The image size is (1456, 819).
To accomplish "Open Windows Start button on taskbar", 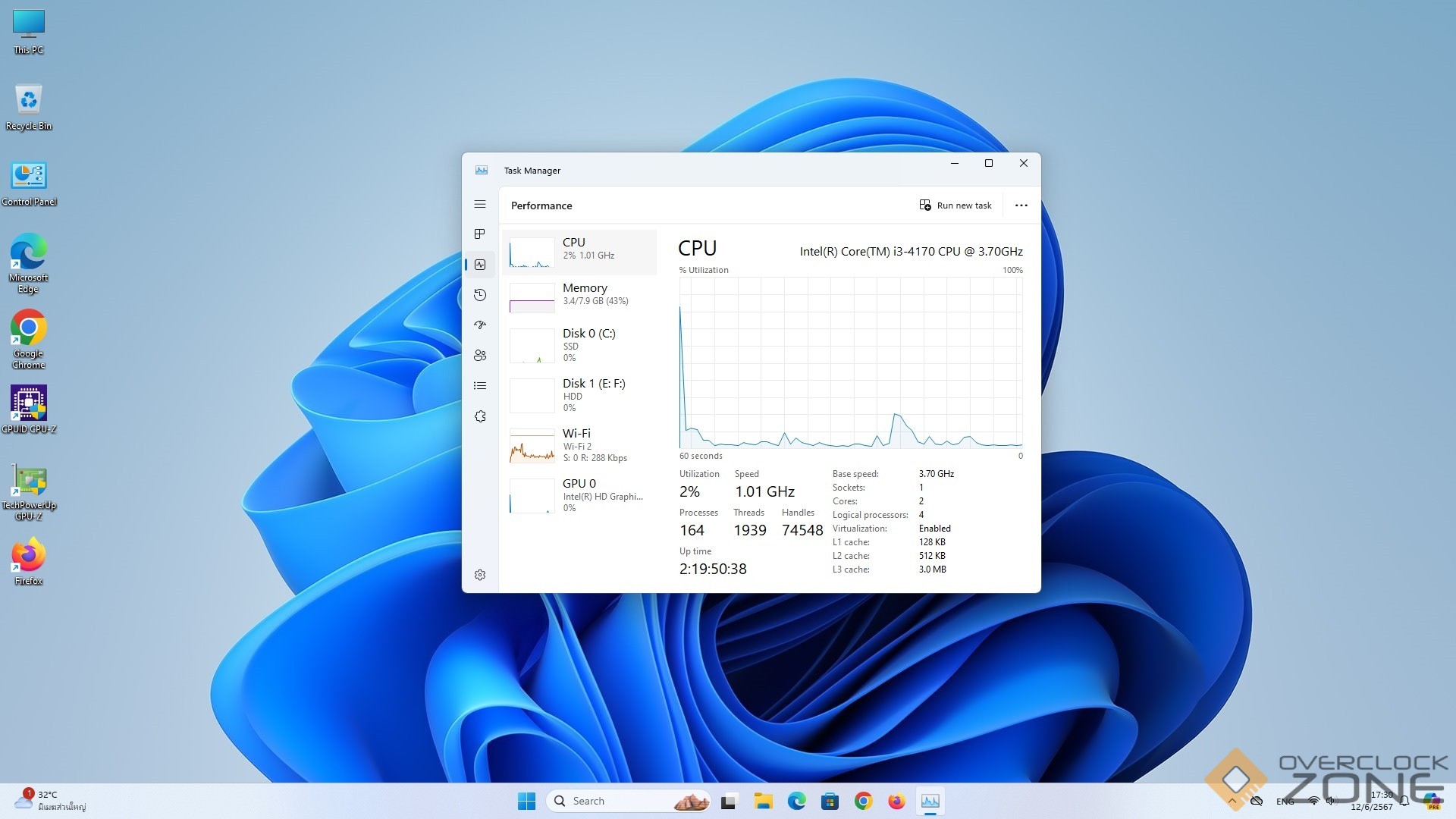I will point(526,801).
